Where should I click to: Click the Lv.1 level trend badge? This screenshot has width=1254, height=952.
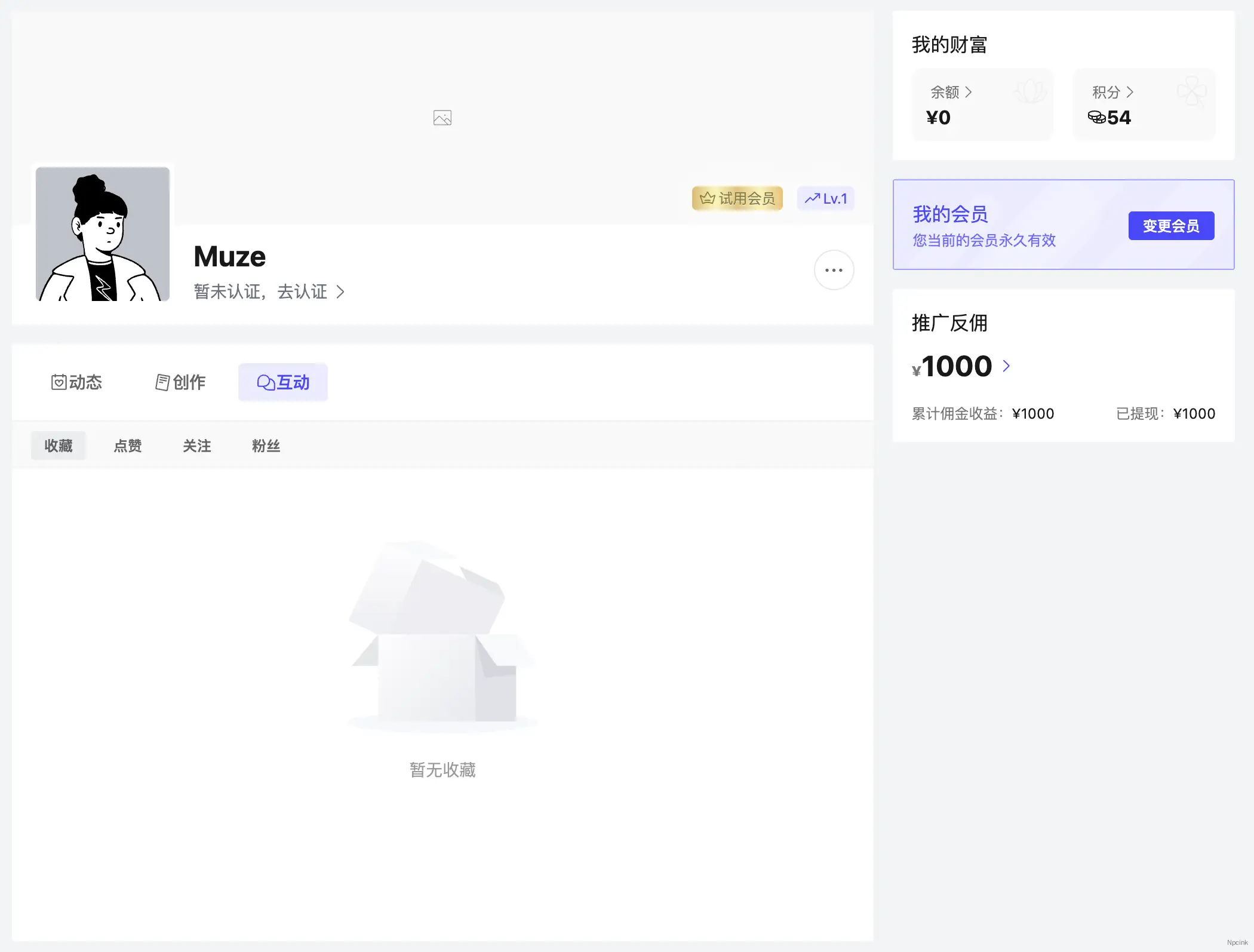pos(825,198)
